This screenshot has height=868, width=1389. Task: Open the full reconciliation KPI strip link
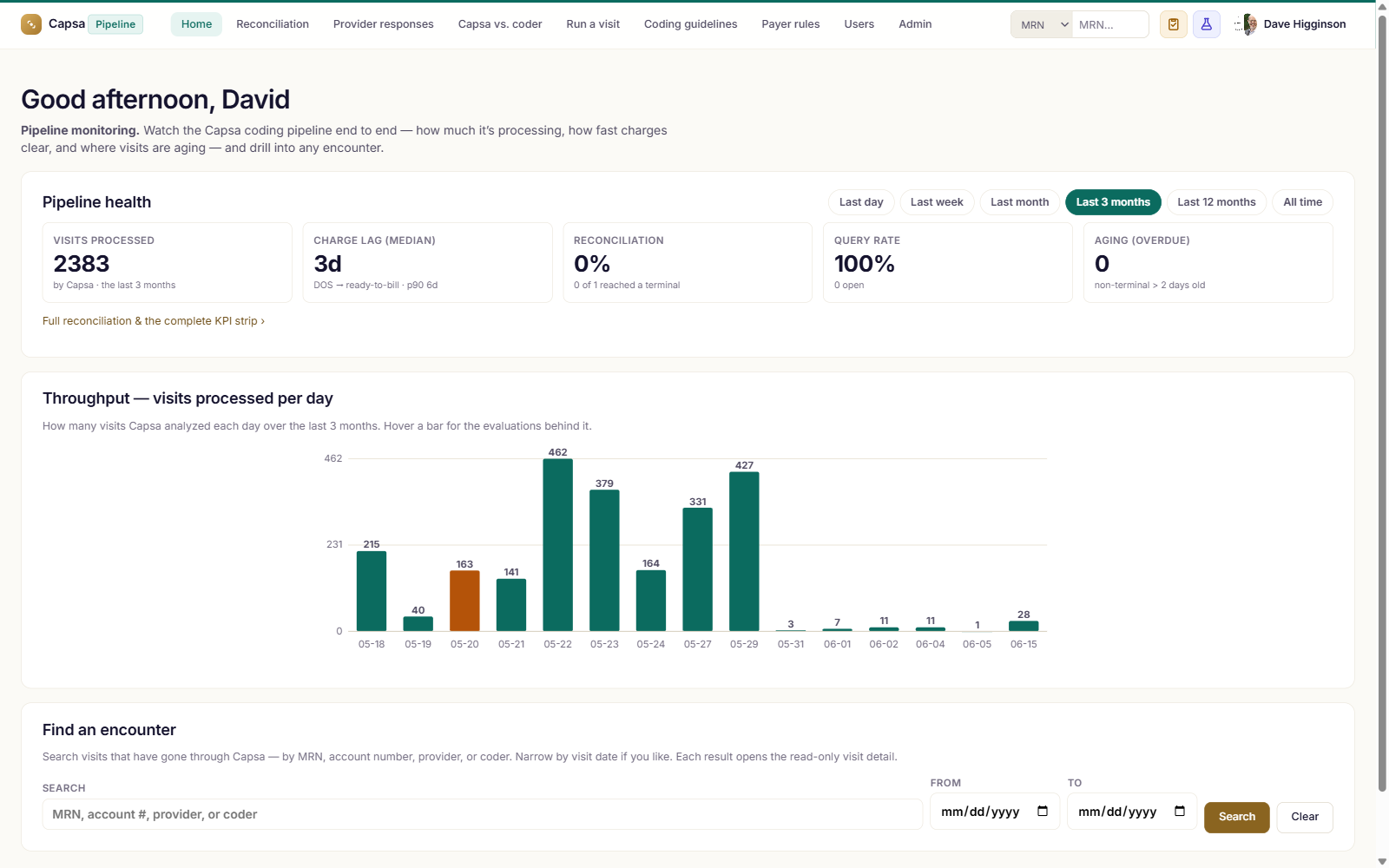[x=154, y=321]
